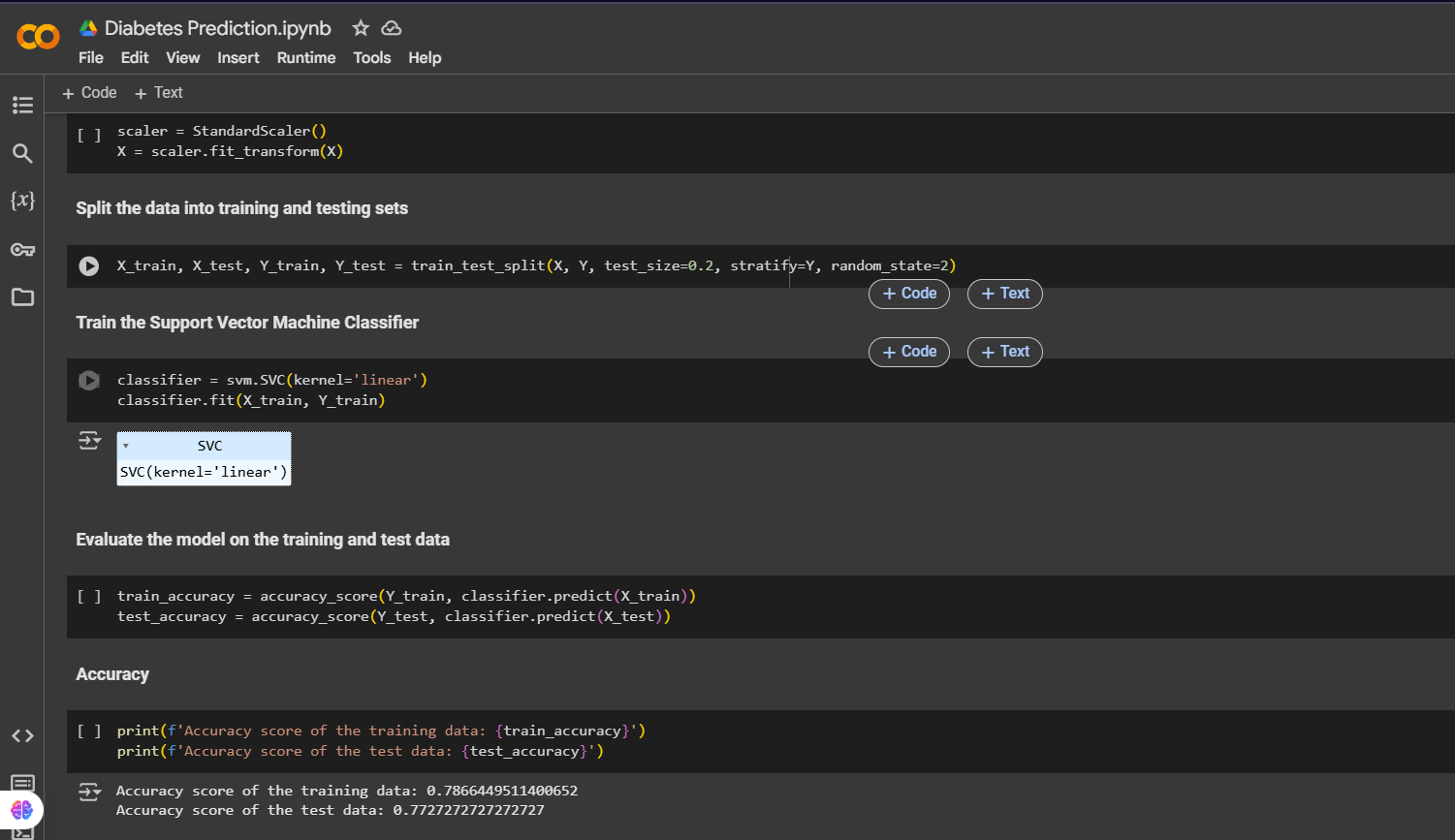Click lower floating + Text button
Image resolution: width=1455 pixels, height=840 pixels.
tap(1005, 352)
